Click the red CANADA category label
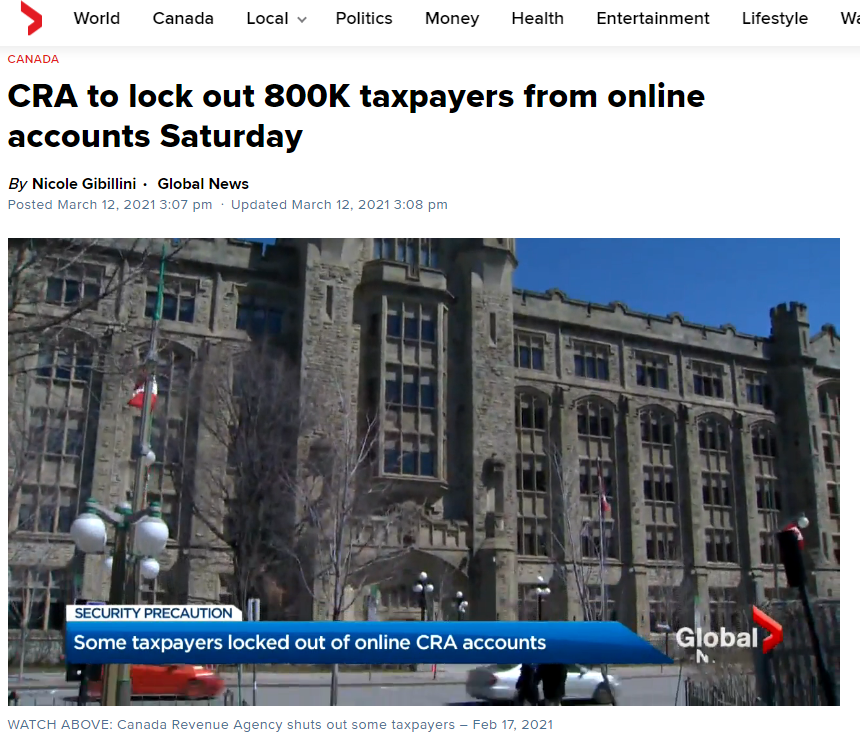 pyautogui.click(x=33, y=59)
